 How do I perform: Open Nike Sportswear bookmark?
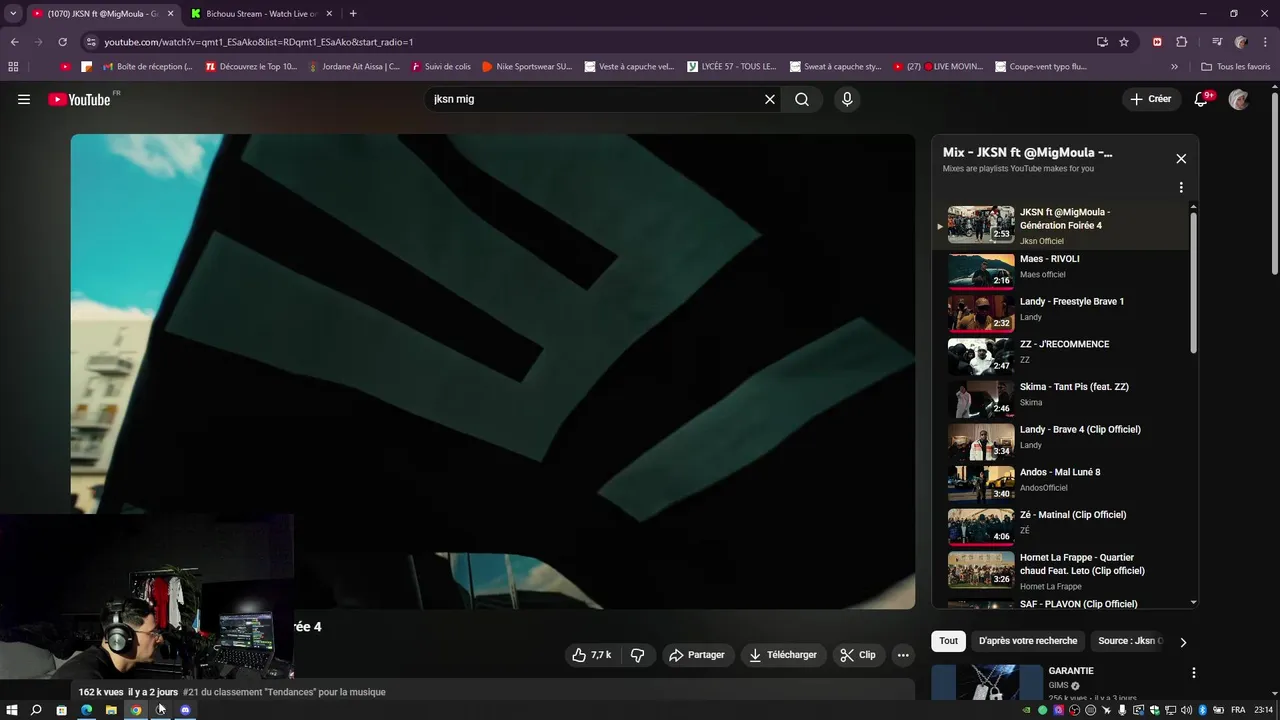point(527,67)
